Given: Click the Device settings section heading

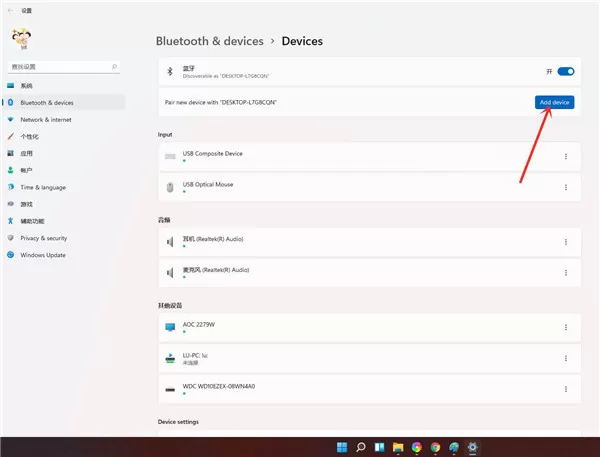Looking at the screenshot, I should [x=178, y=422].
